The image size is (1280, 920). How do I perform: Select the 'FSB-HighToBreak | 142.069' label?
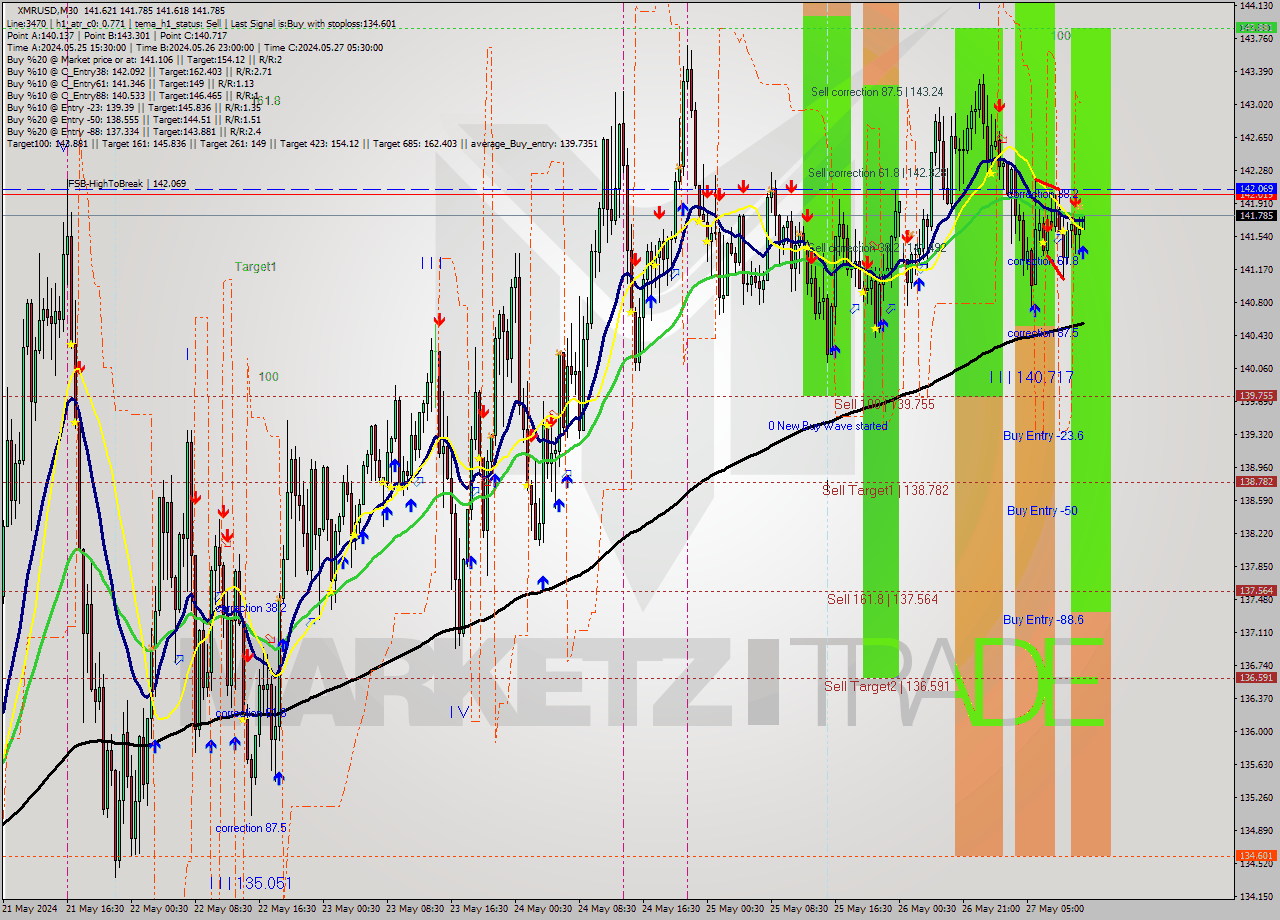point(127,184)
